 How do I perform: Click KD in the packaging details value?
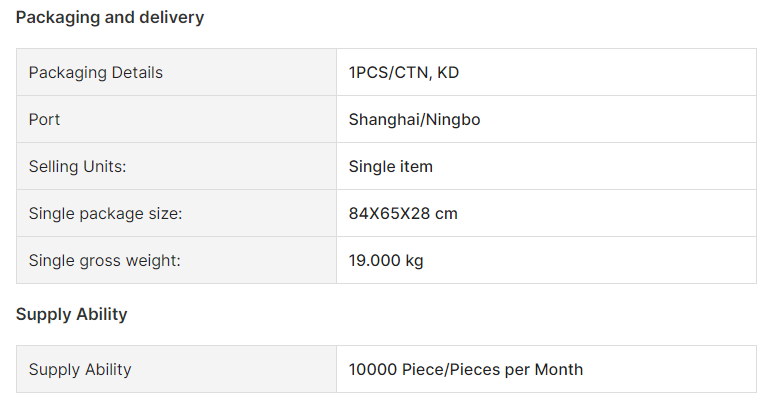448,72
